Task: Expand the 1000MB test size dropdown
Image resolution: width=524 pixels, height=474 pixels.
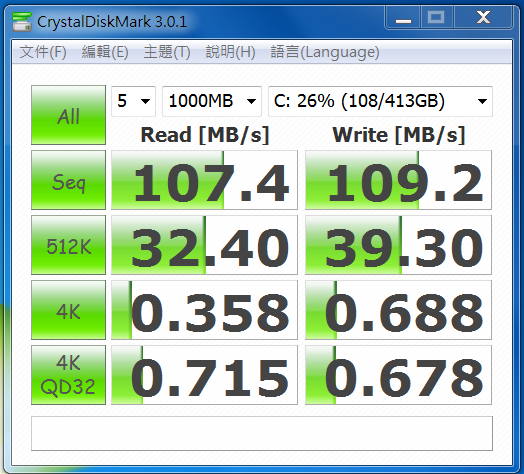Action: (212, 101)
